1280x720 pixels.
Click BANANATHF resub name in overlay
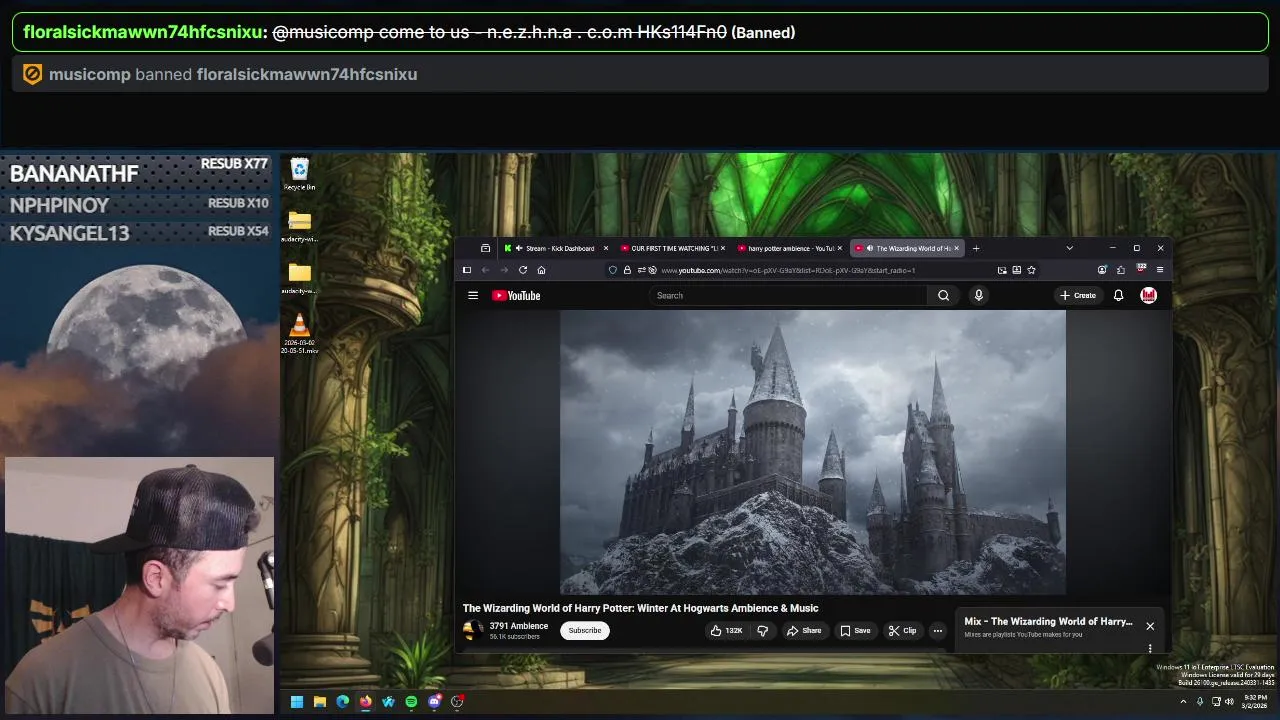[74, 173]
